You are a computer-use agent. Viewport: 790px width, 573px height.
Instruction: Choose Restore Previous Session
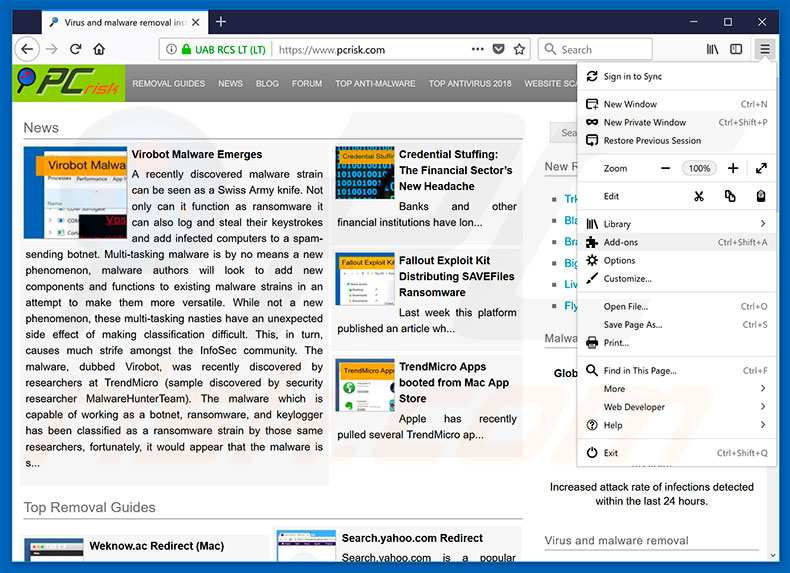click(x=676, y=141)
